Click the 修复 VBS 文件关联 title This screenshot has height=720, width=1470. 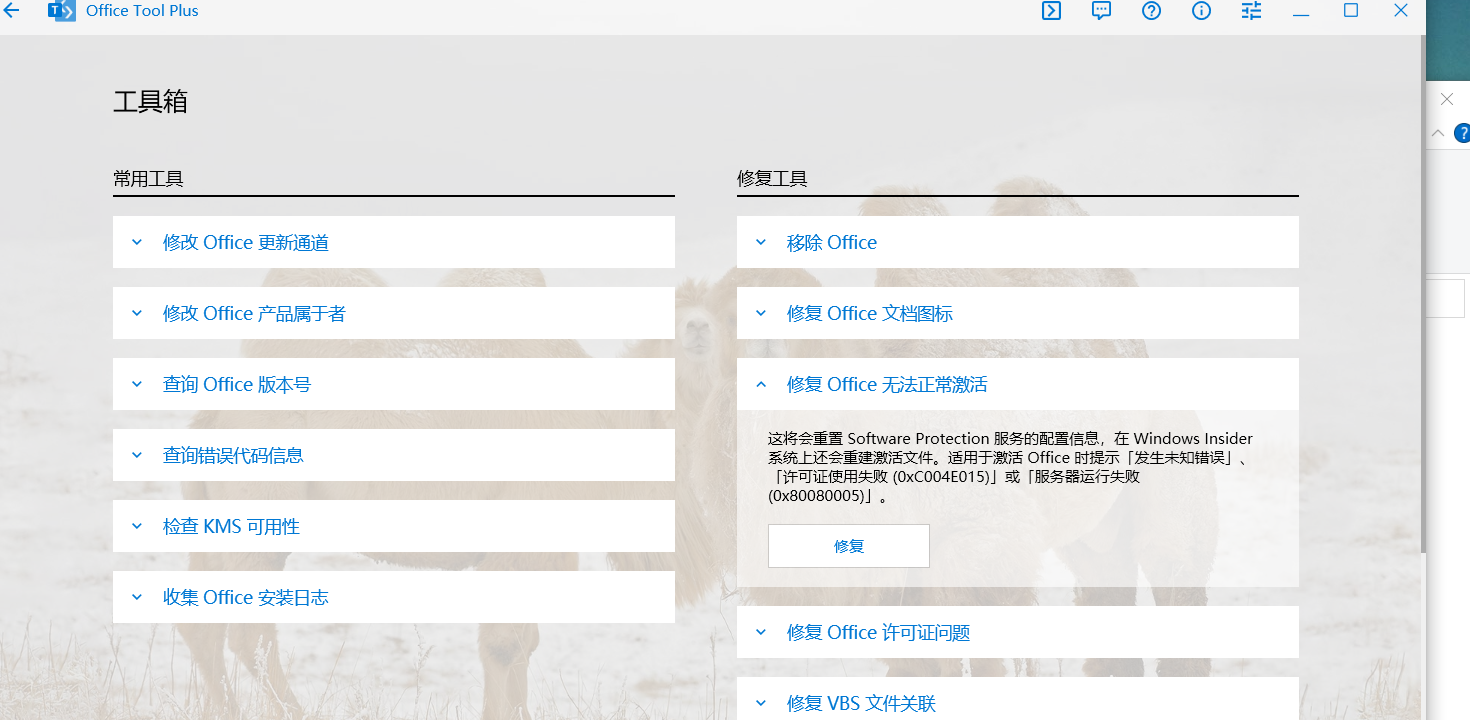click(x=861, y=703)
